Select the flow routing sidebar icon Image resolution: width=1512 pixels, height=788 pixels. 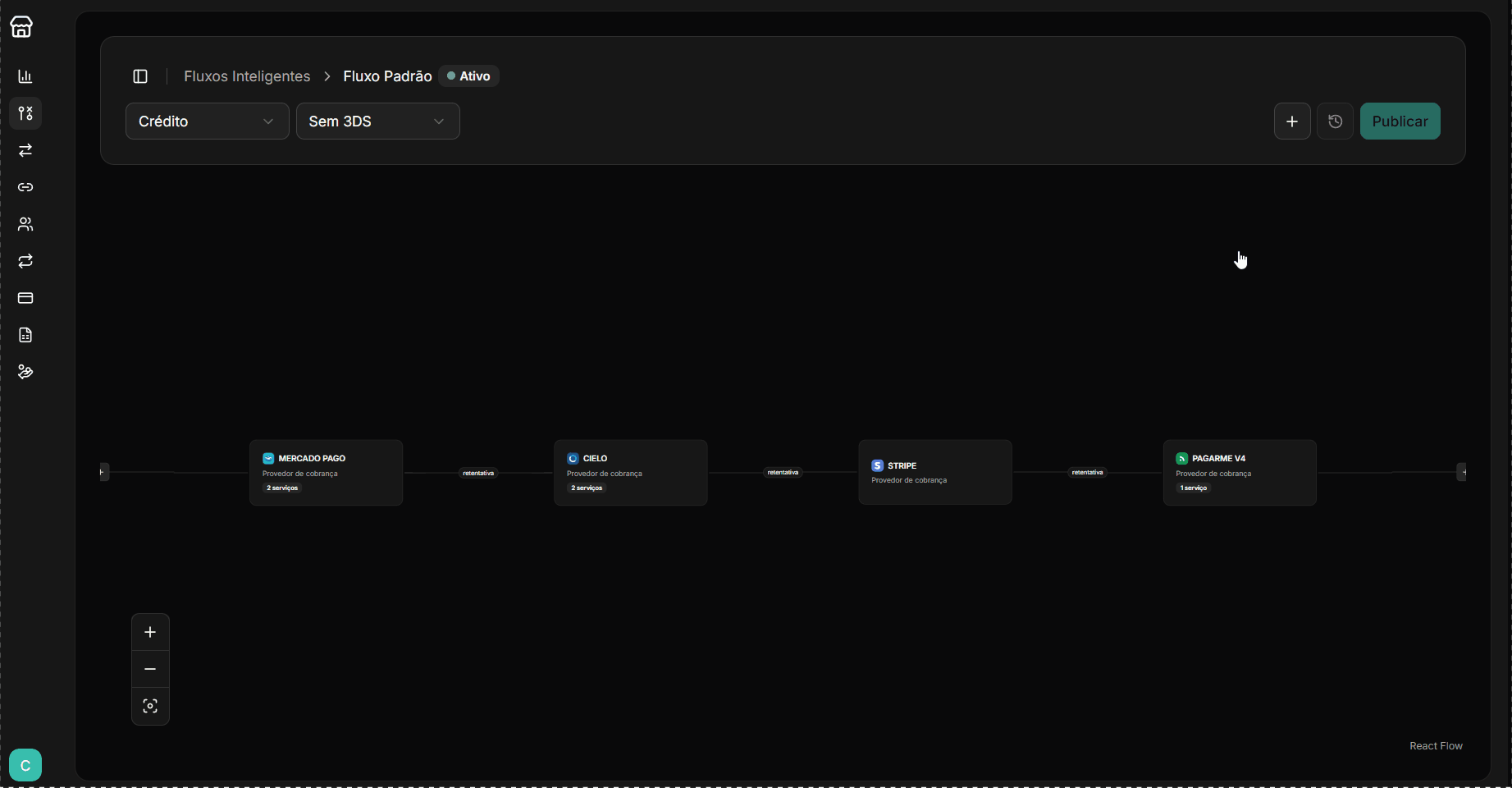pyautogui.click(x=25, y=113)
